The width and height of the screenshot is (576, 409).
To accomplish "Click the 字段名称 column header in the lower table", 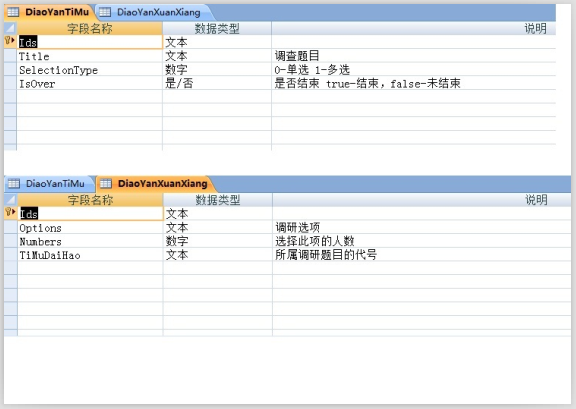I will tap(90, 200).
